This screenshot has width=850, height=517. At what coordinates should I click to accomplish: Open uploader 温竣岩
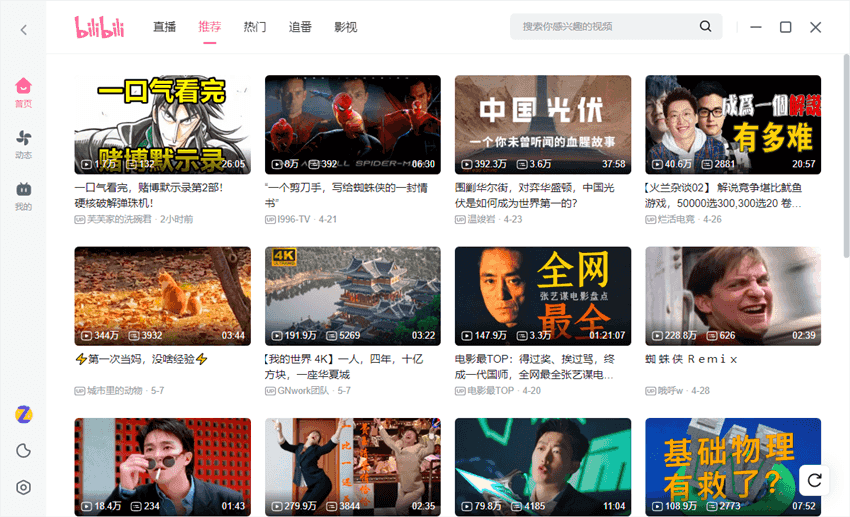click(x=481, y=219)
